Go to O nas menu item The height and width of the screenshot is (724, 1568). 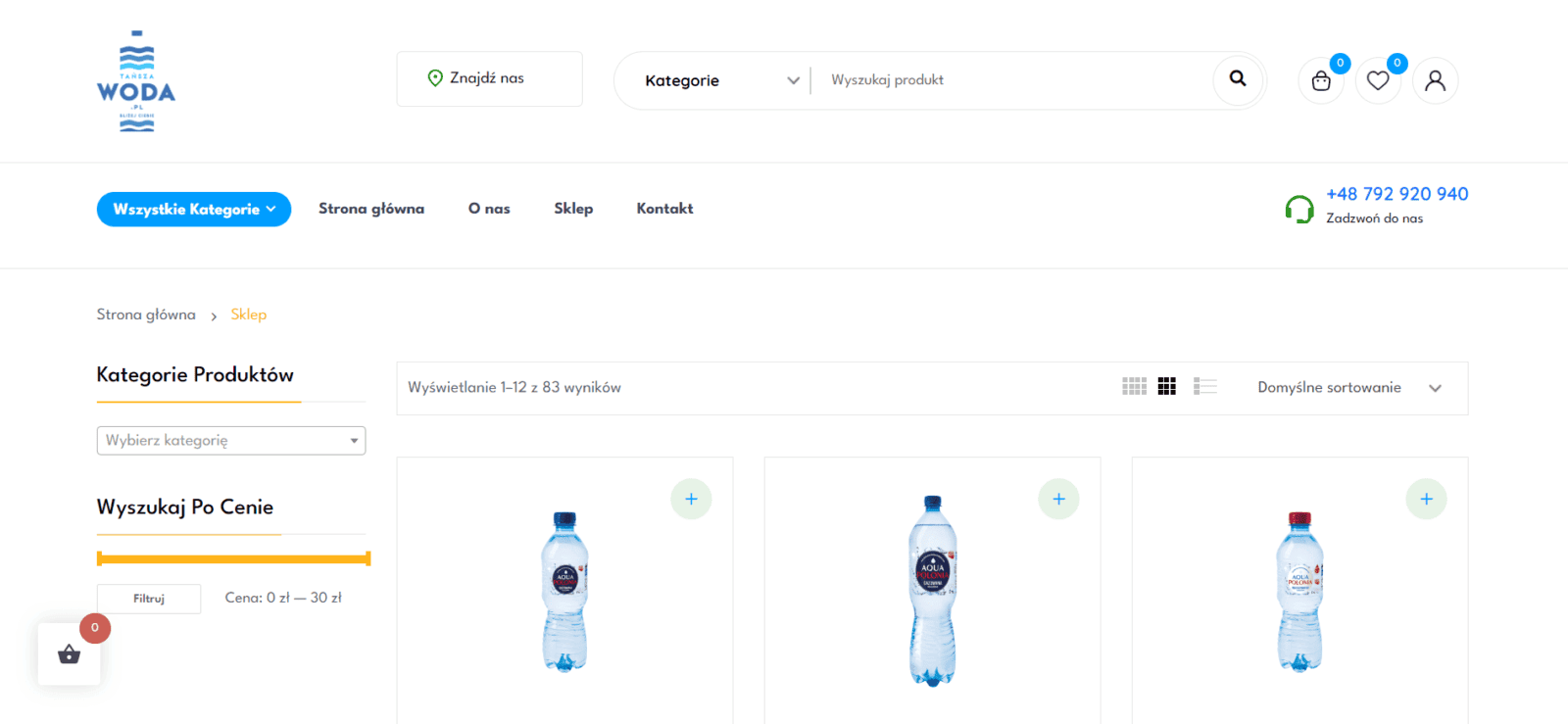(489, 209)
